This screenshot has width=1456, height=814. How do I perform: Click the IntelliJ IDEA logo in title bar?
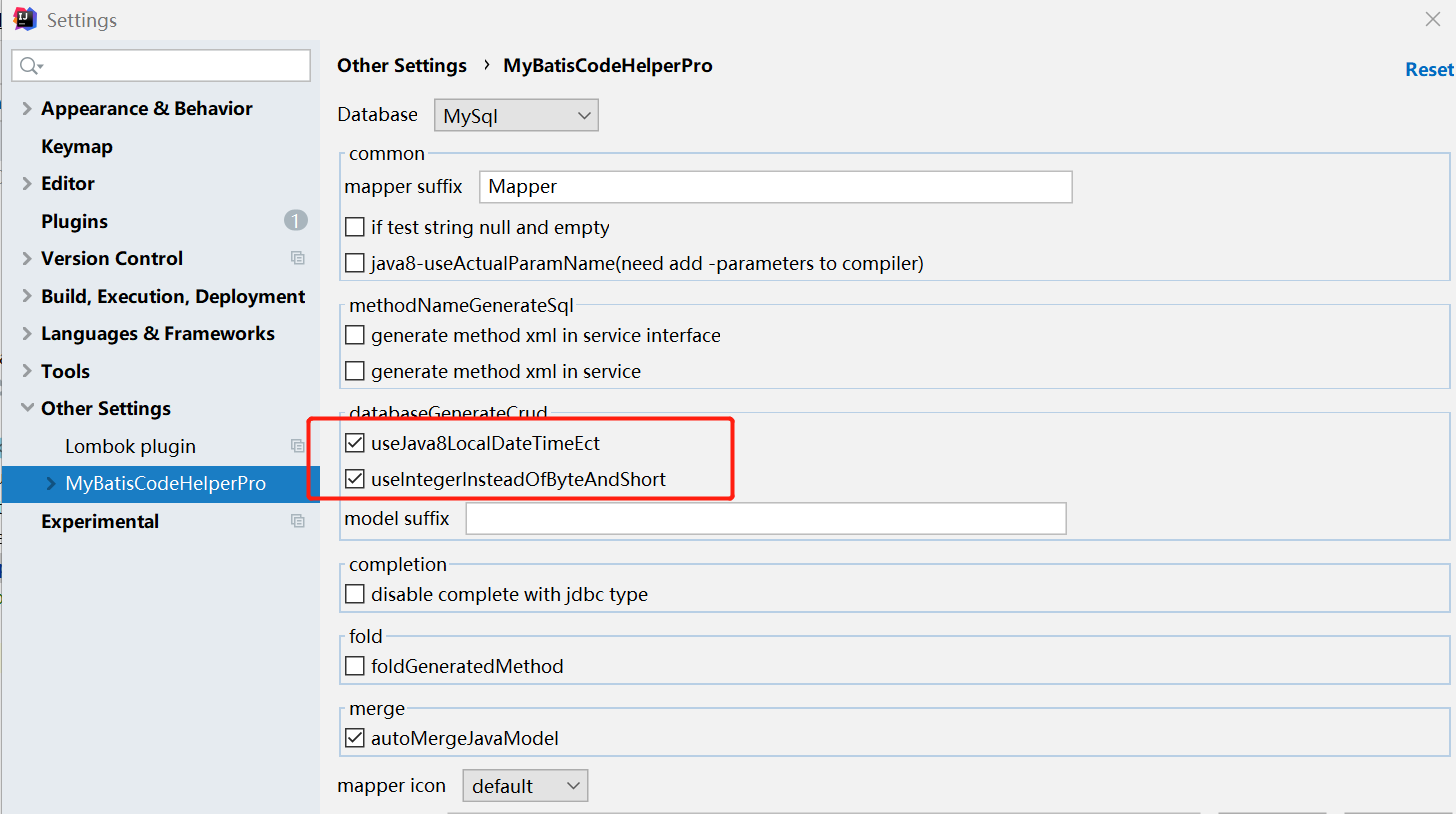25,19
